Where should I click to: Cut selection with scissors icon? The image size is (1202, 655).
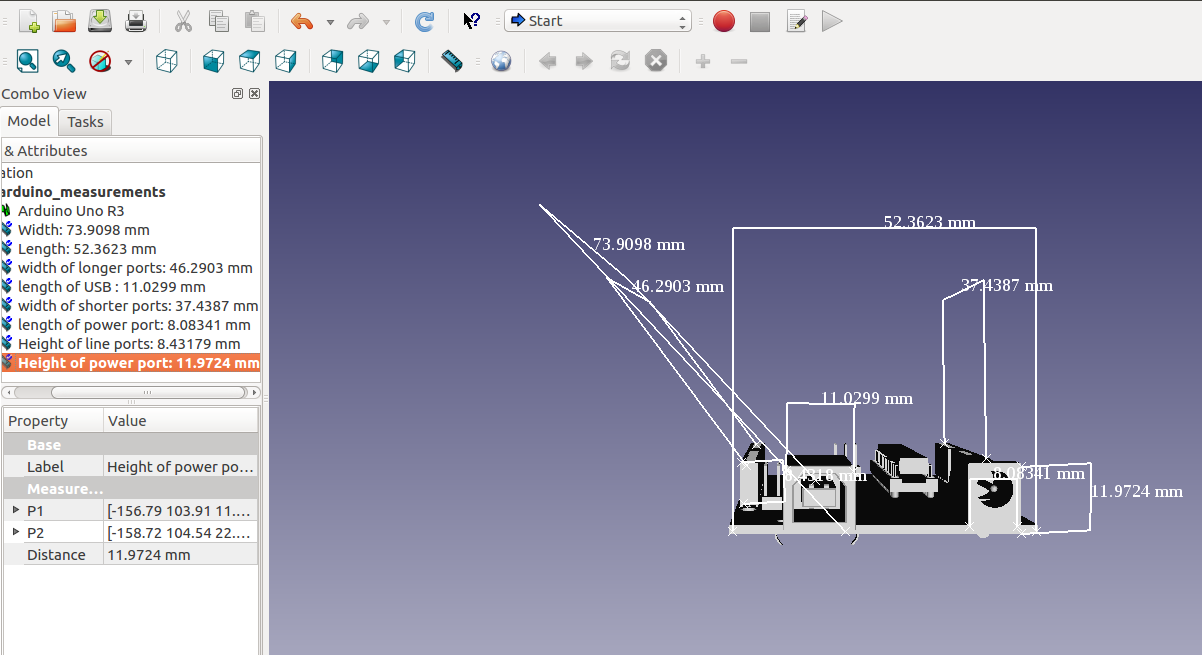[x=183, y=20]
